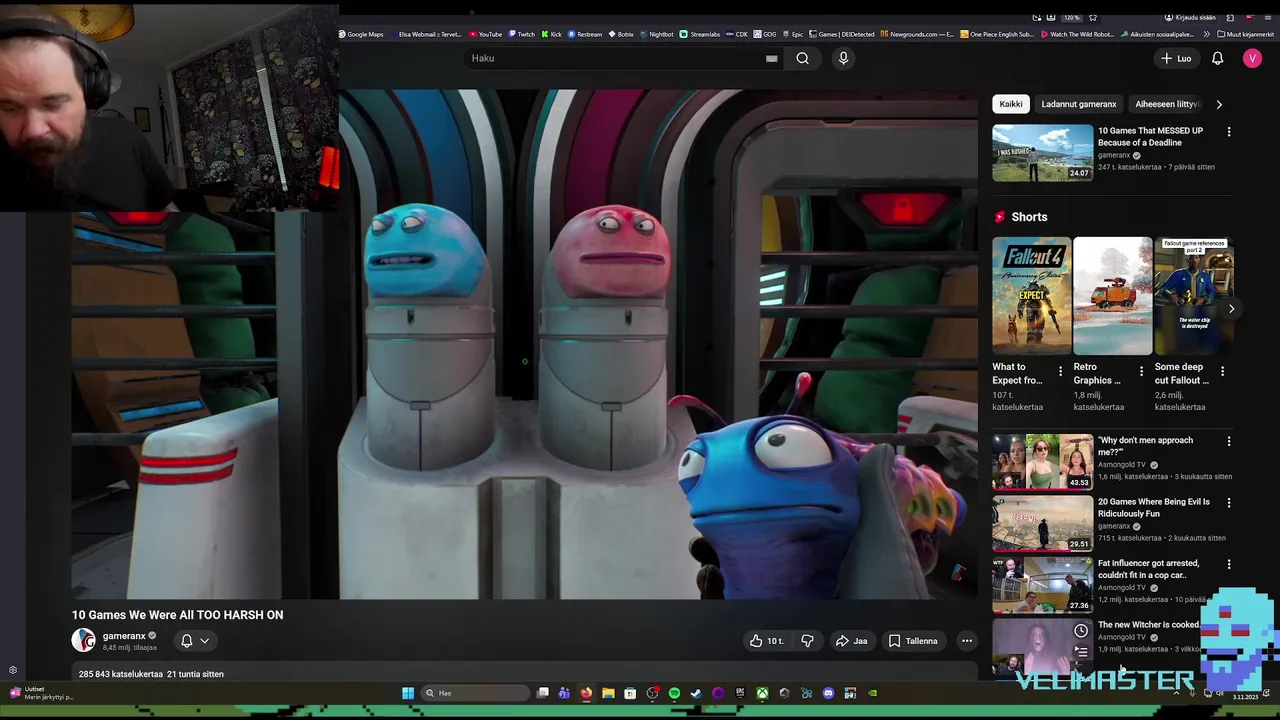Add 'The new Witcher' video to queue
Viewport: 1280px width, 720px height.
[1081, 652]
